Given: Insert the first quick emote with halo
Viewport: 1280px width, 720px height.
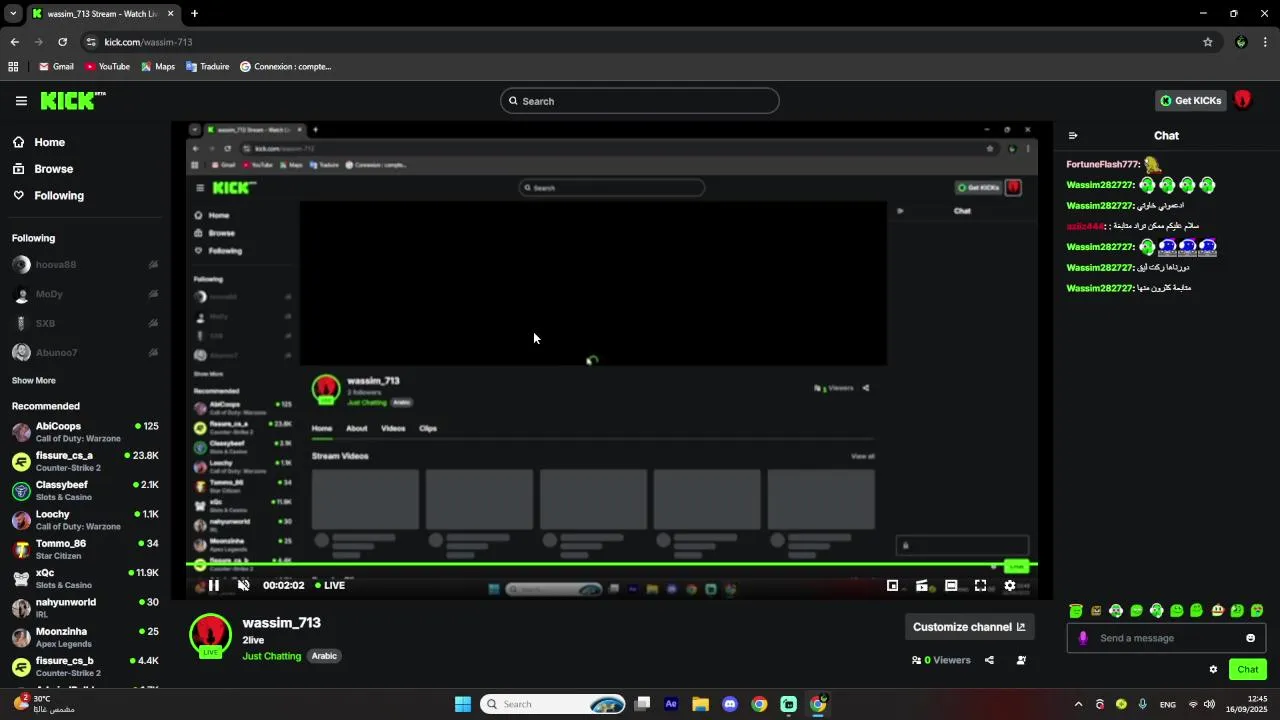Looking at the screenshot, I should coord(1076,611).
